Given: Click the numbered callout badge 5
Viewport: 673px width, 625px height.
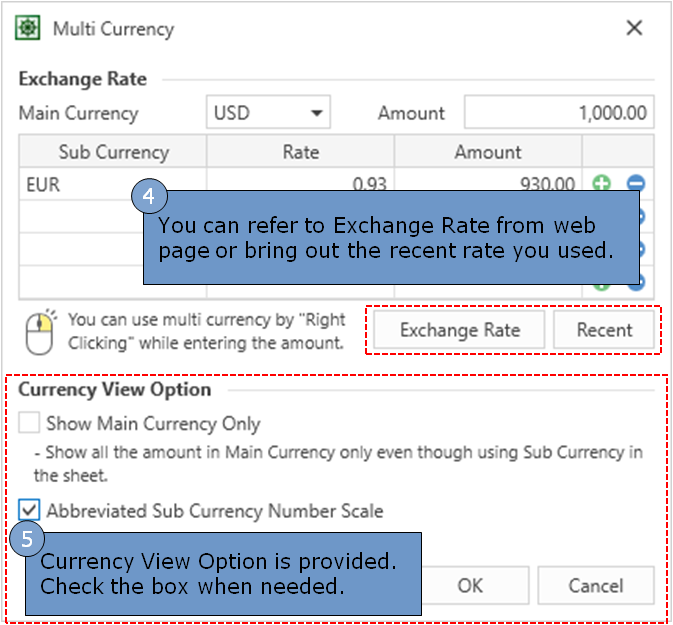Looking at the screenshot, I should click(x=26, y=539).
